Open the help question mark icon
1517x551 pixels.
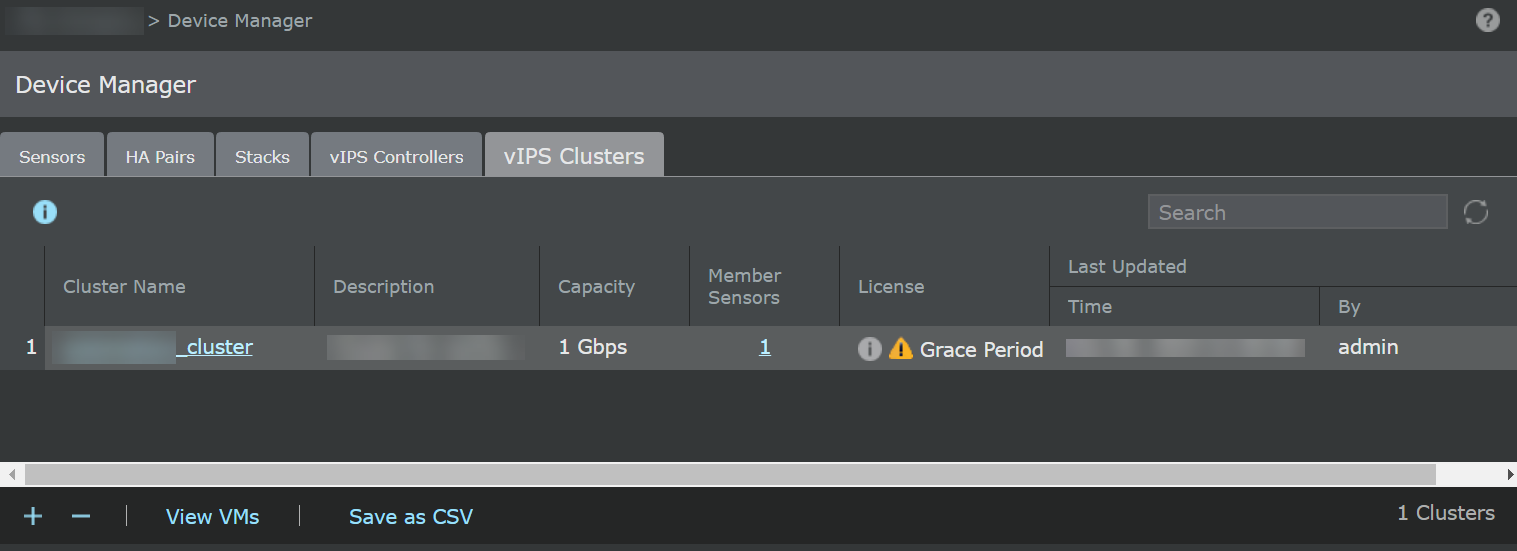1488,20
